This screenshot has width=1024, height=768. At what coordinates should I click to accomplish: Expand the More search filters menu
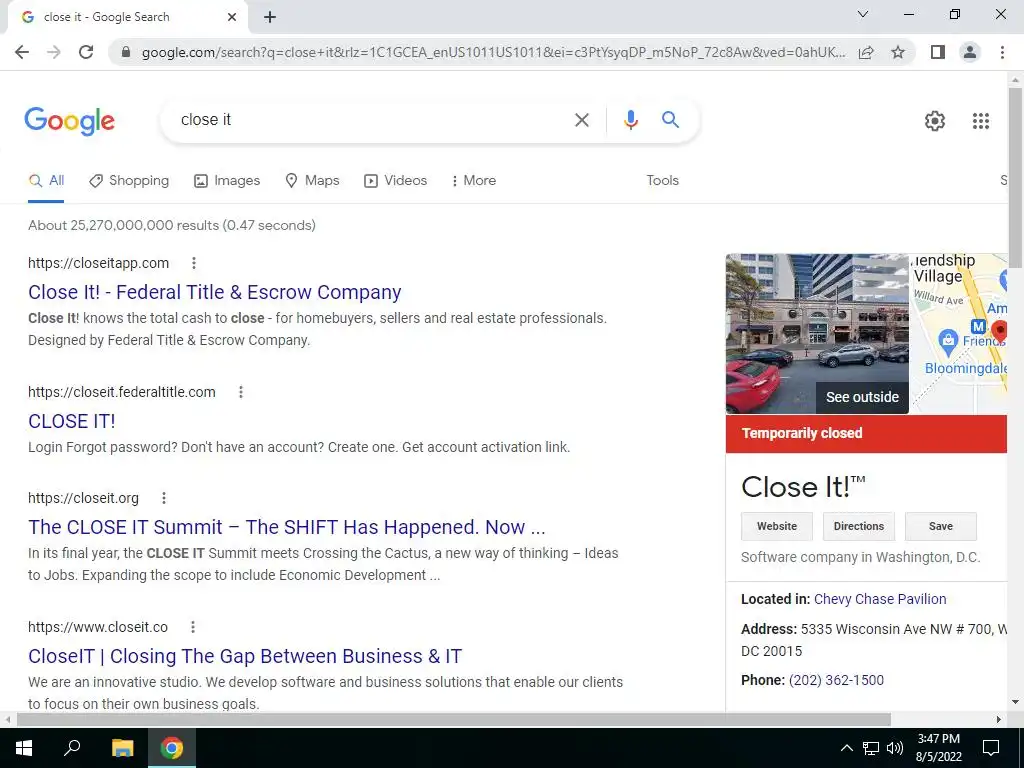click(x=473, y=180)
